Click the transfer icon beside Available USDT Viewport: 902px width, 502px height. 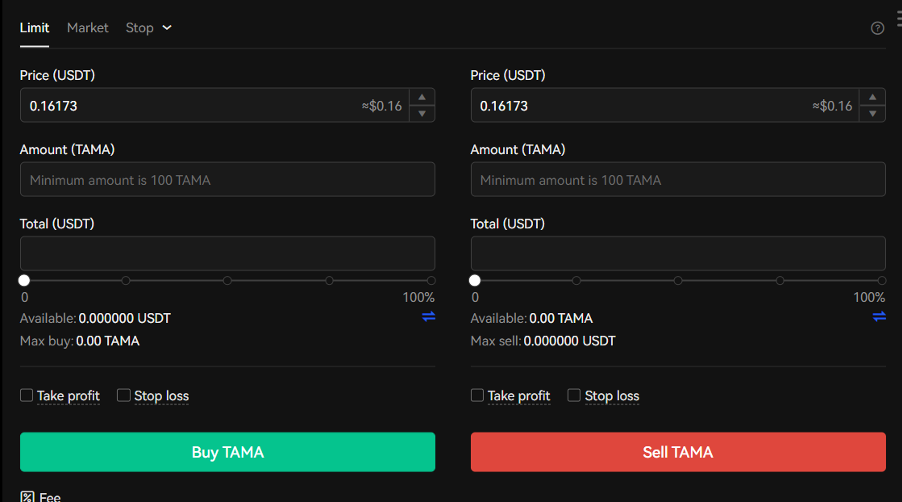click(429, 316)
